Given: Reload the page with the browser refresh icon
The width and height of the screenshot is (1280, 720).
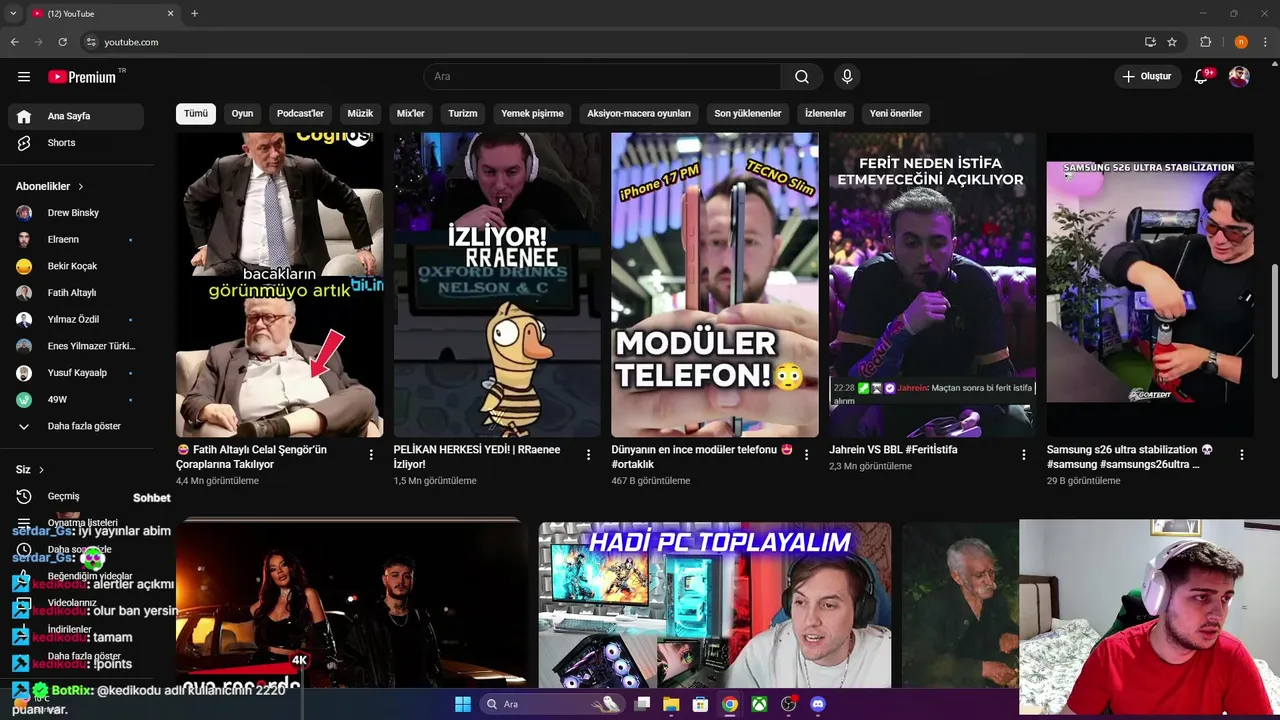Looking at the screenshot, I should point(62,42).
